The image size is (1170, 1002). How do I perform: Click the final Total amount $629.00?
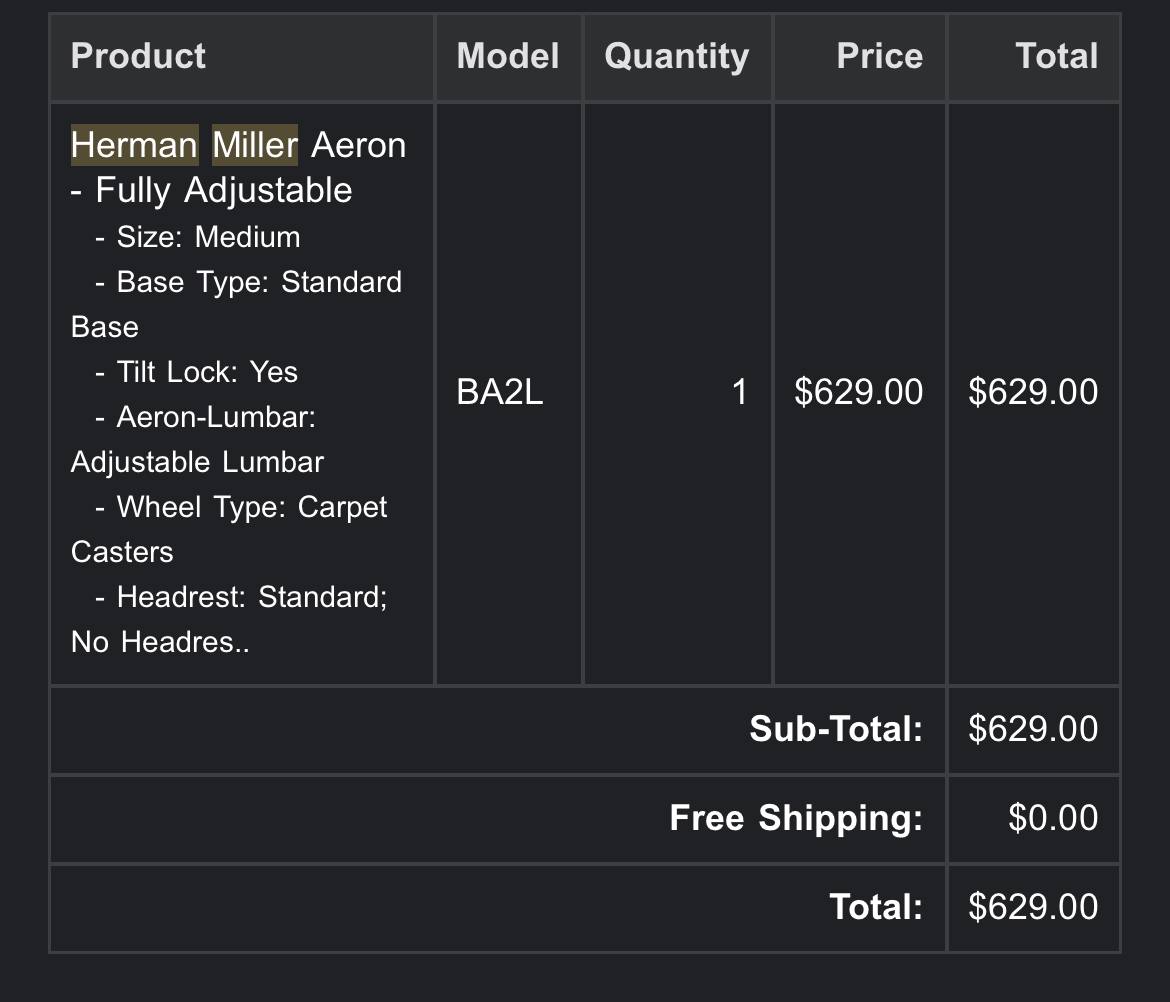pyautogui.click(x=1033, y=907)
